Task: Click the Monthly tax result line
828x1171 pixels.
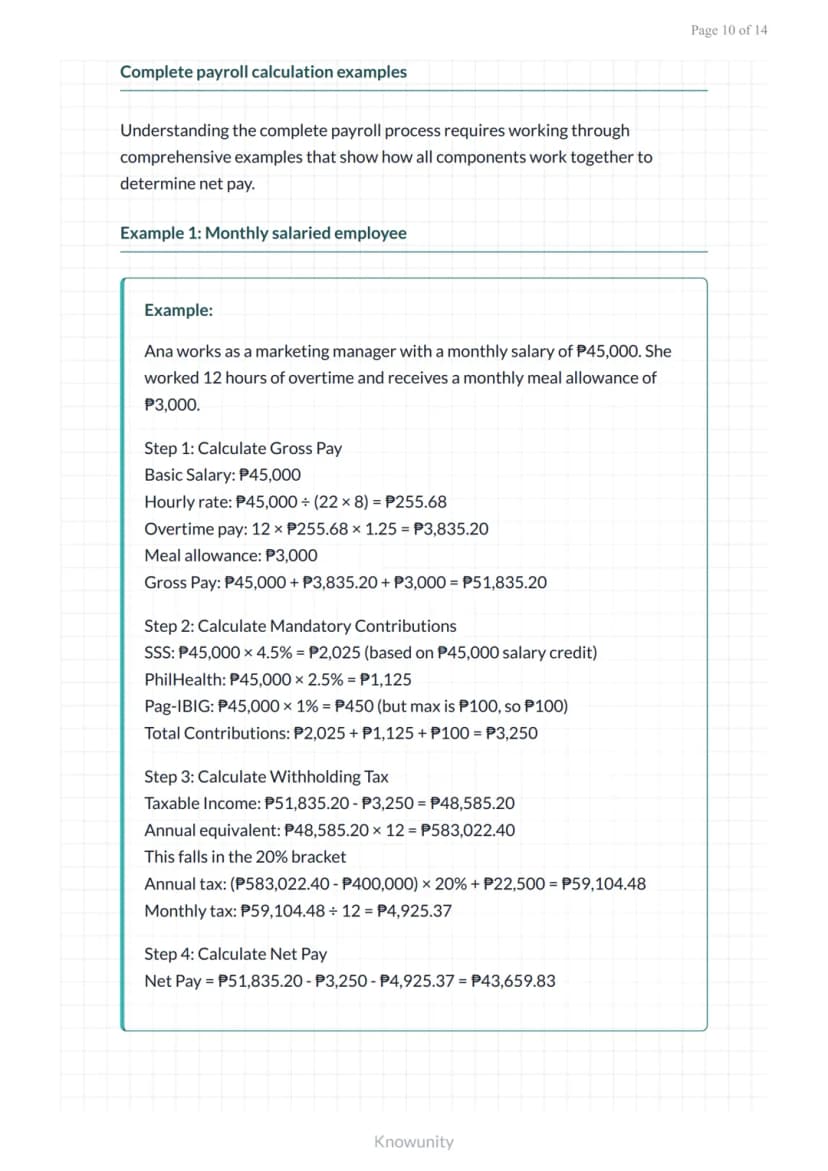Action: (298, 911)
